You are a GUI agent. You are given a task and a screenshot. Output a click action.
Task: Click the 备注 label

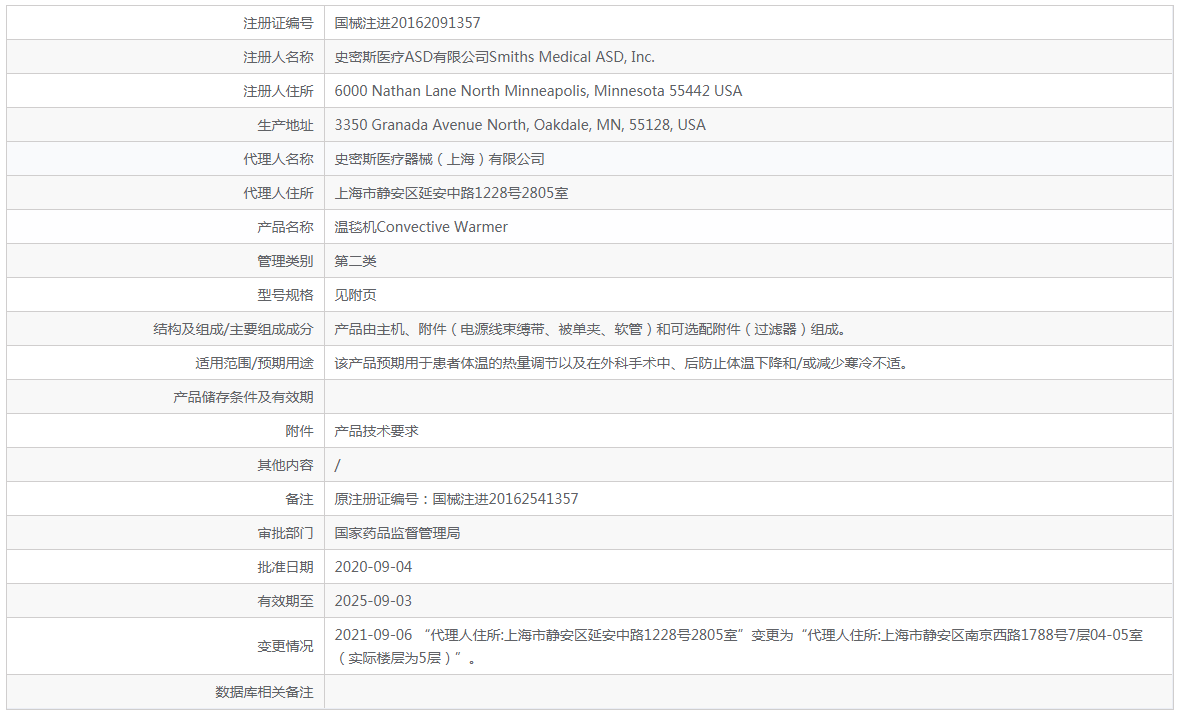click(300, 499)
